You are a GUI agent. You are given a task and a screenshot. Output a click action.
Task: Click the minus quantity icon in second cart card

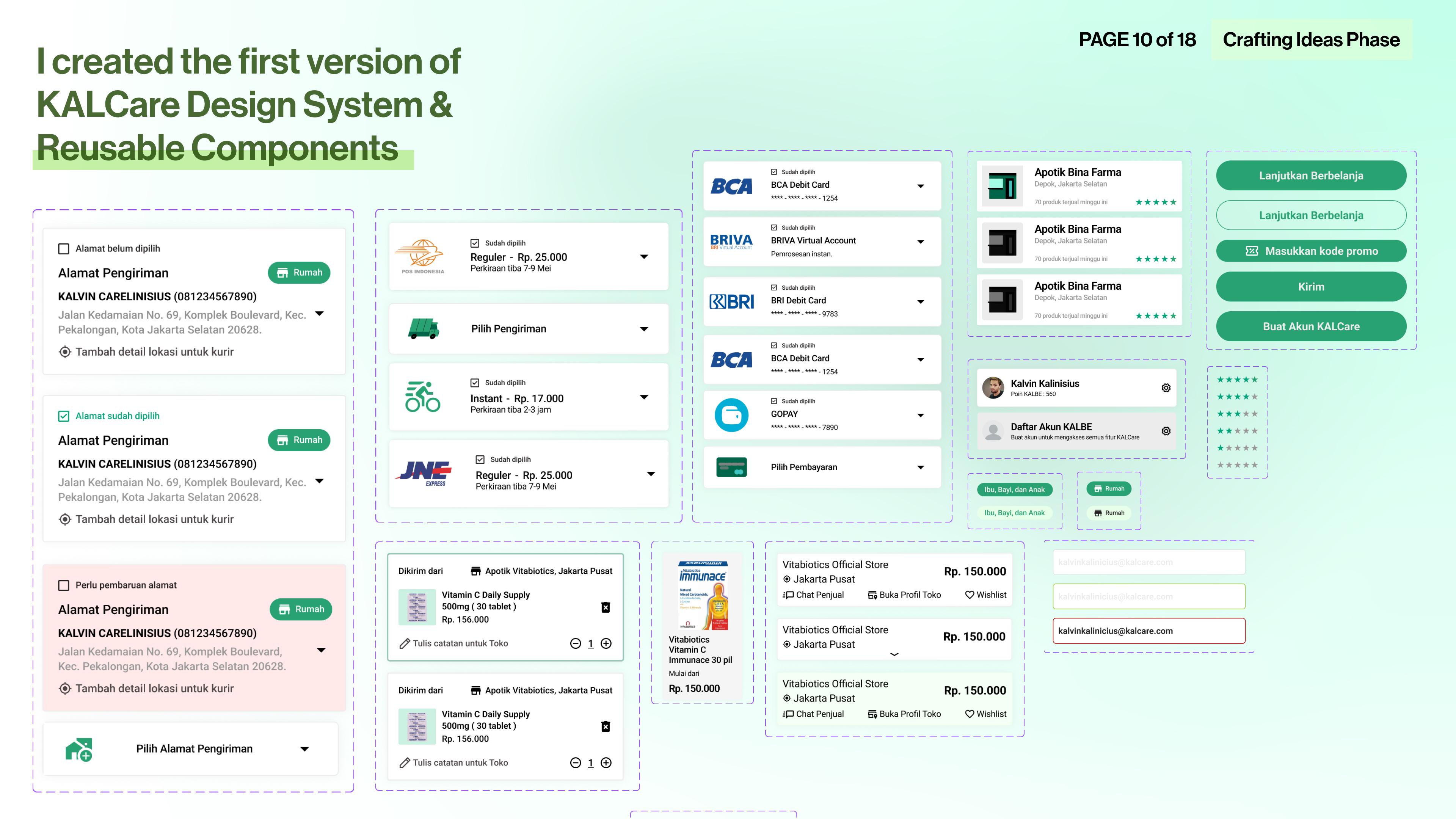coord(576,763)
